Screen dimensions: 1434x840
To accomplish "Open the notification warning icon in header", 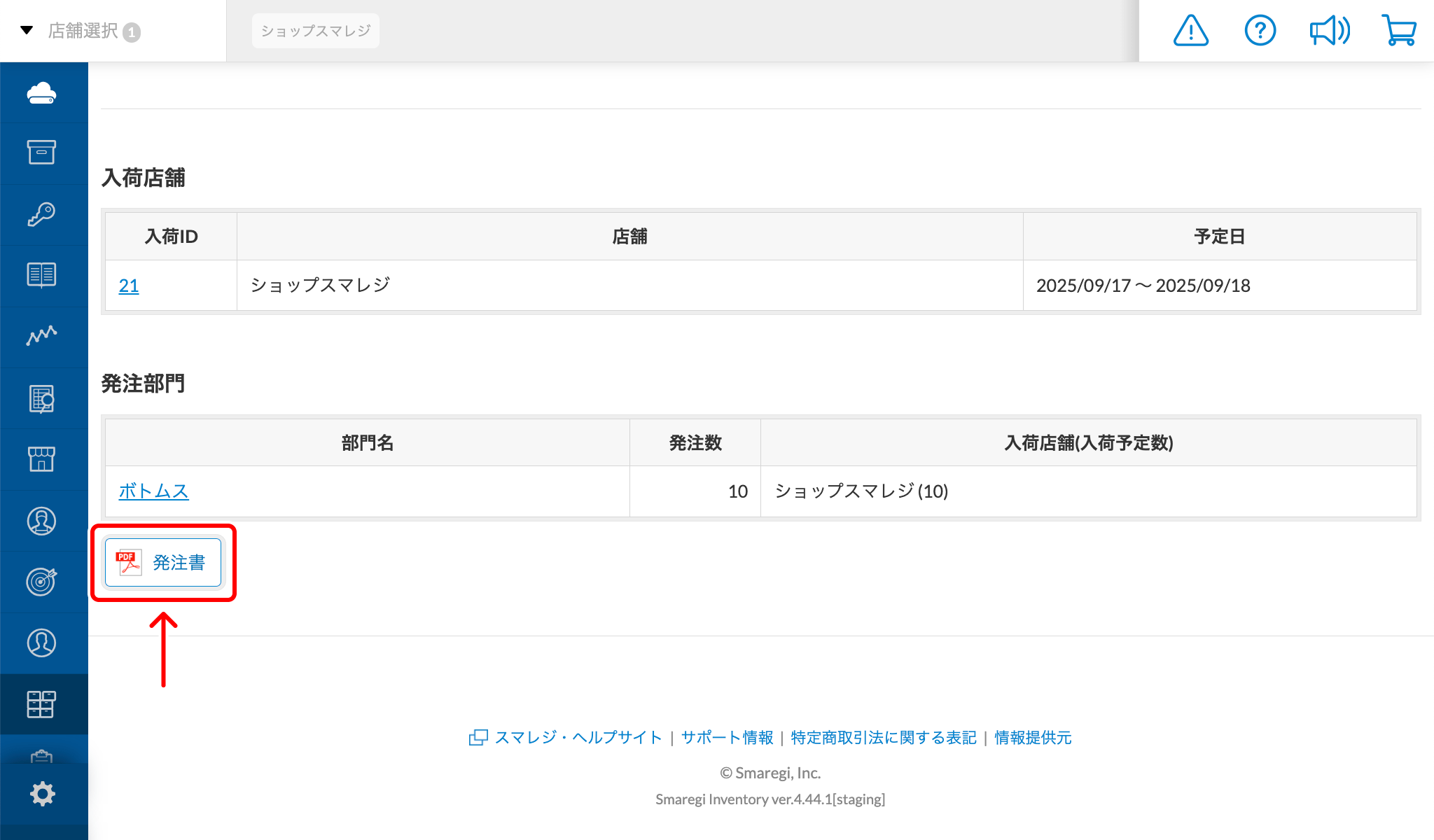I will pyautogui.click(x=1190, y=30).
